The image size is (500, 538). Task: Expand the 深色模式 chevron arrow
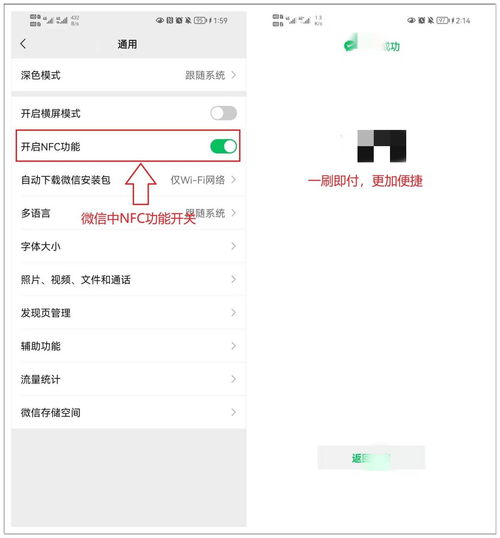point(233,75)
